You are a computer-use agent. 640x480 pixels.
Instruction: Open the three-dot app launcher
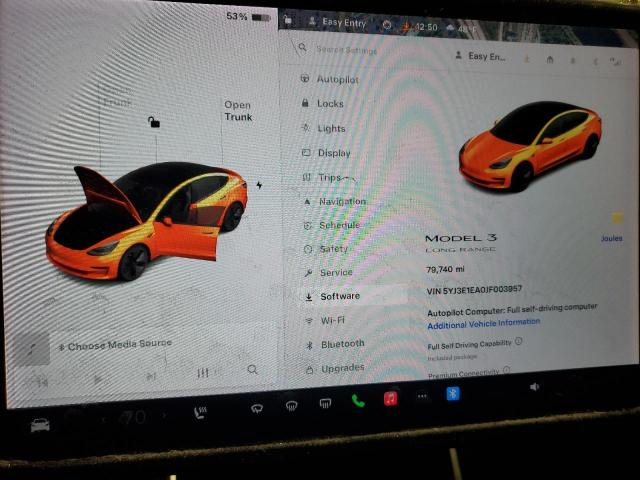422,396
